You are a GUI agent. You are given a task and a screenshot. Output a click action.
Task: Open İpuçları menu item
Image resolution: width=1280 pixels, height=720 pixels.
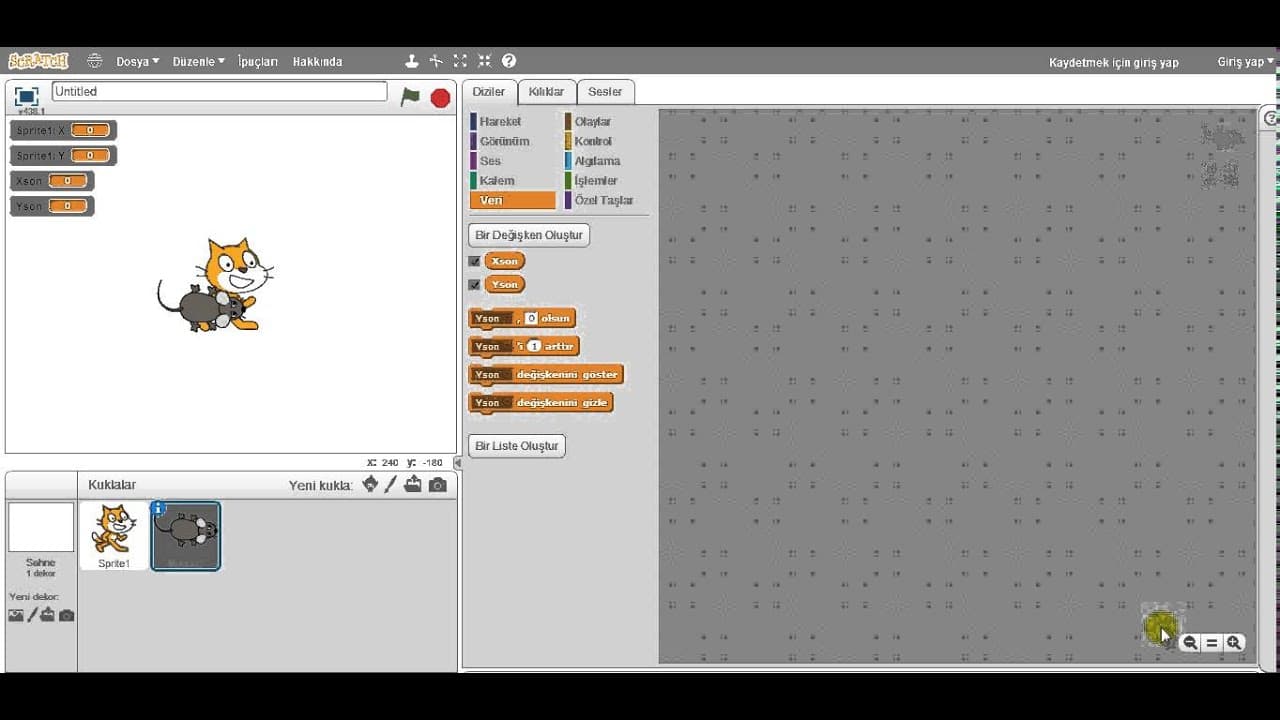258,61
